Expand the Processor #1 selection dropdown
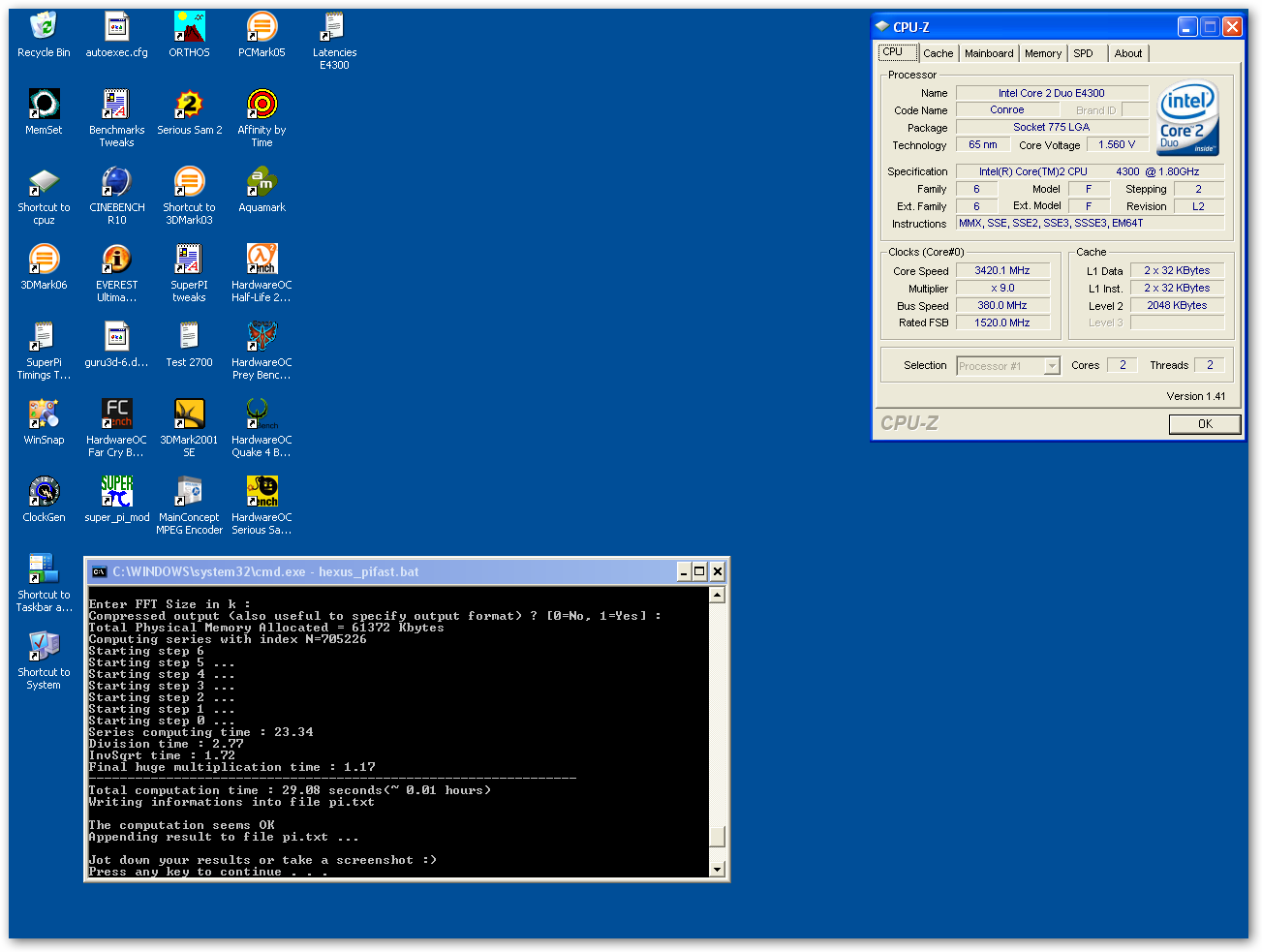This screenshot has width=1262, height=952. click(1052, 366)
